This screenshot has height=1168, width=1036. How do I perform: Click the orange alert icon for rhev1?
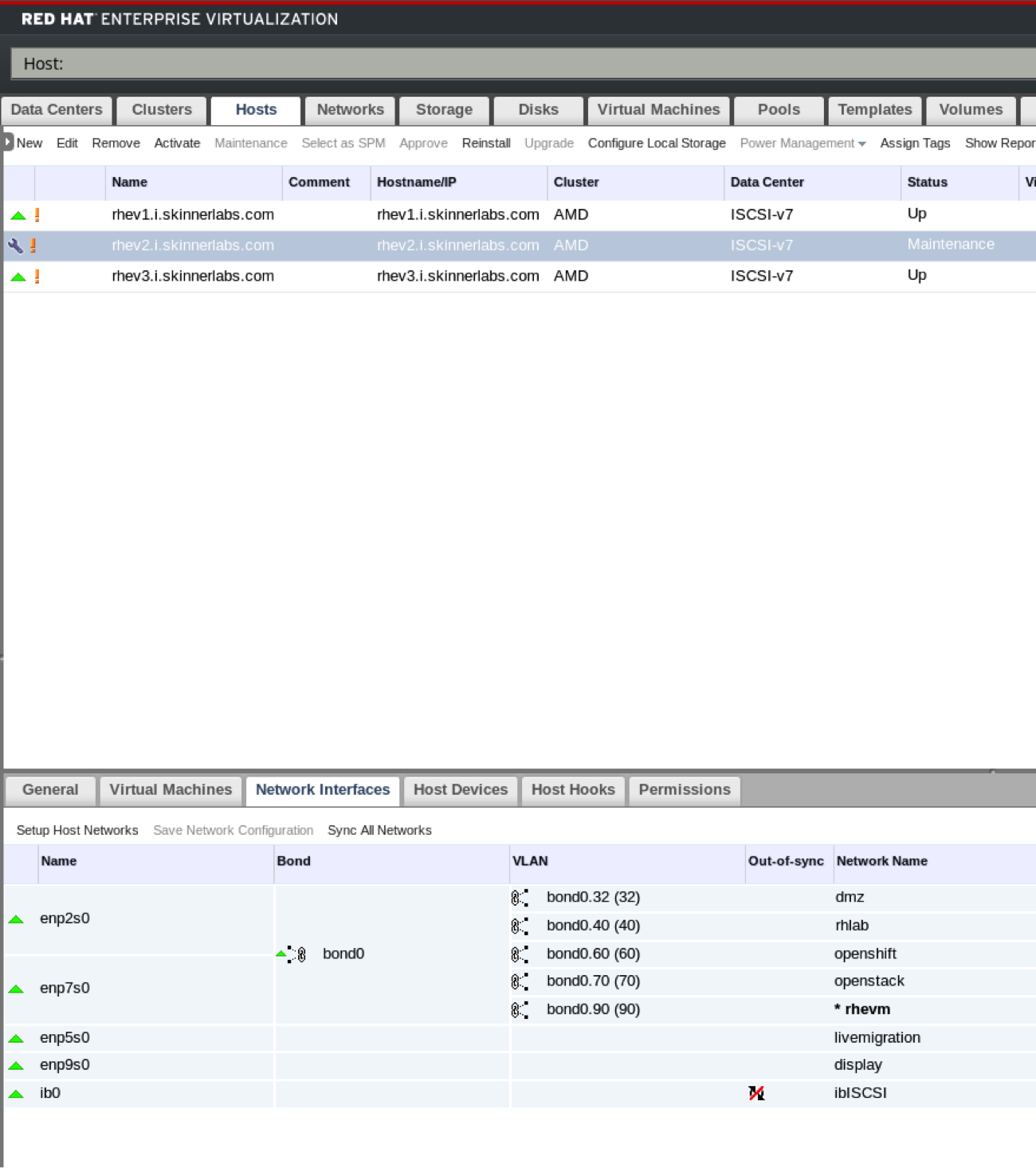37,214
